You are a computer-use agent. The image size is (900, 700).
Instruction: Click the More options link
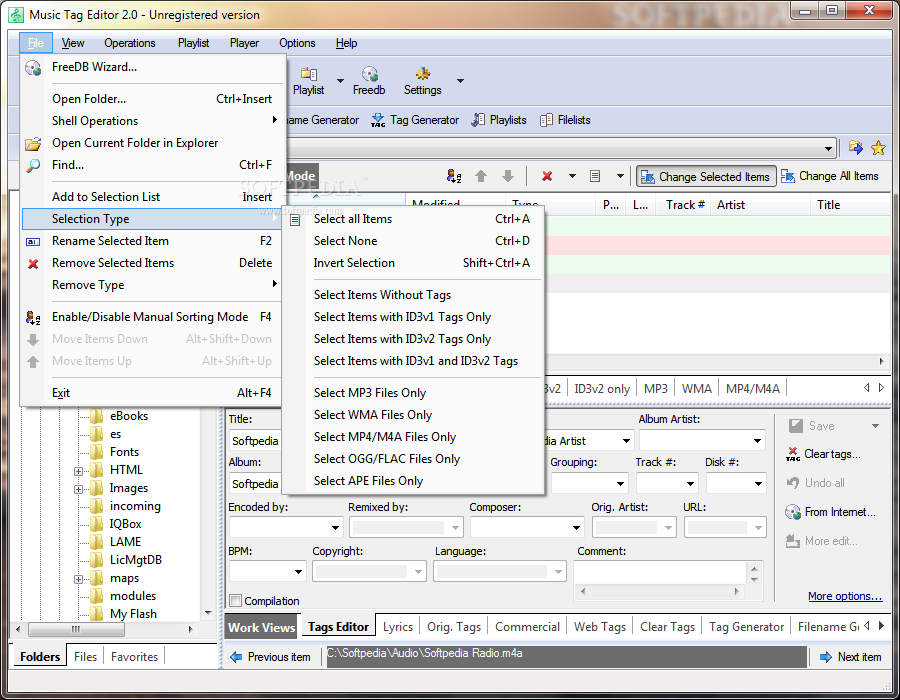(x=845, y=596)
